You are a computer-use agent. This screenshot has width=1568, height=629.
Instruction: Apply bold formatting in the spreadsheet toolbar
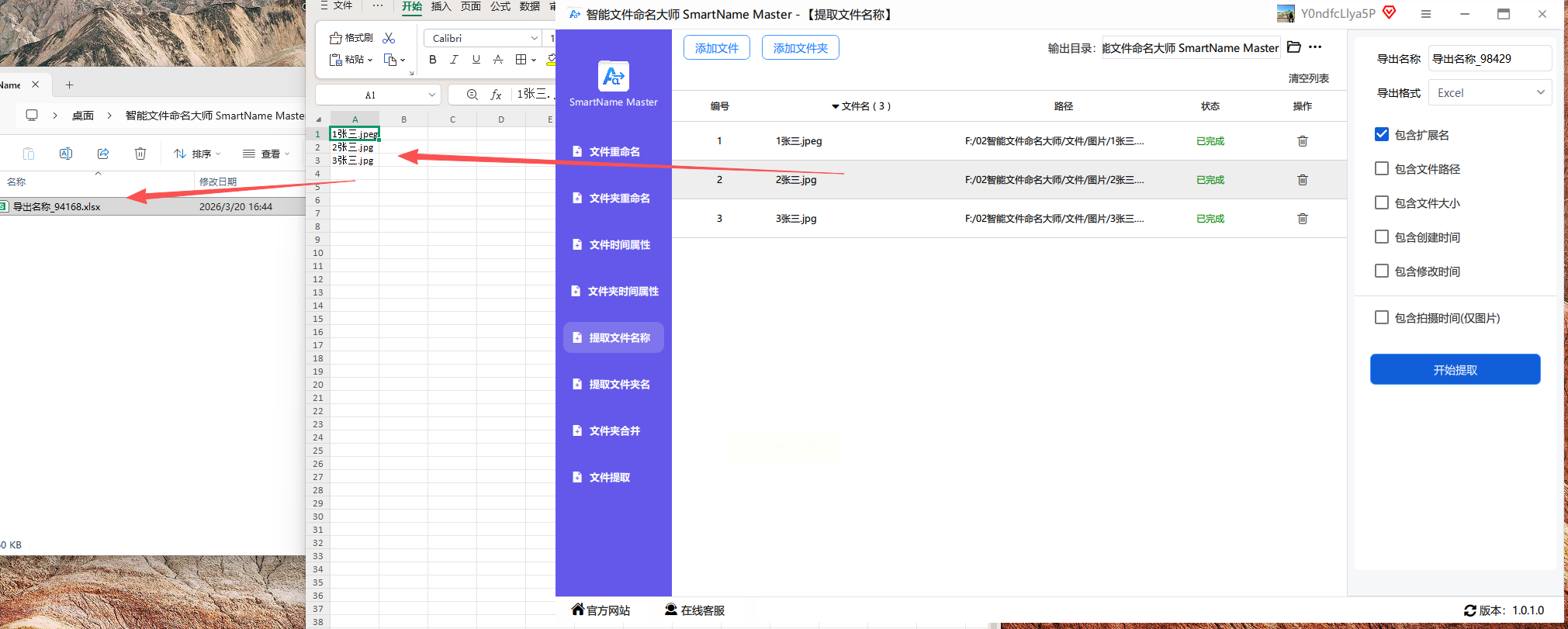433,60
